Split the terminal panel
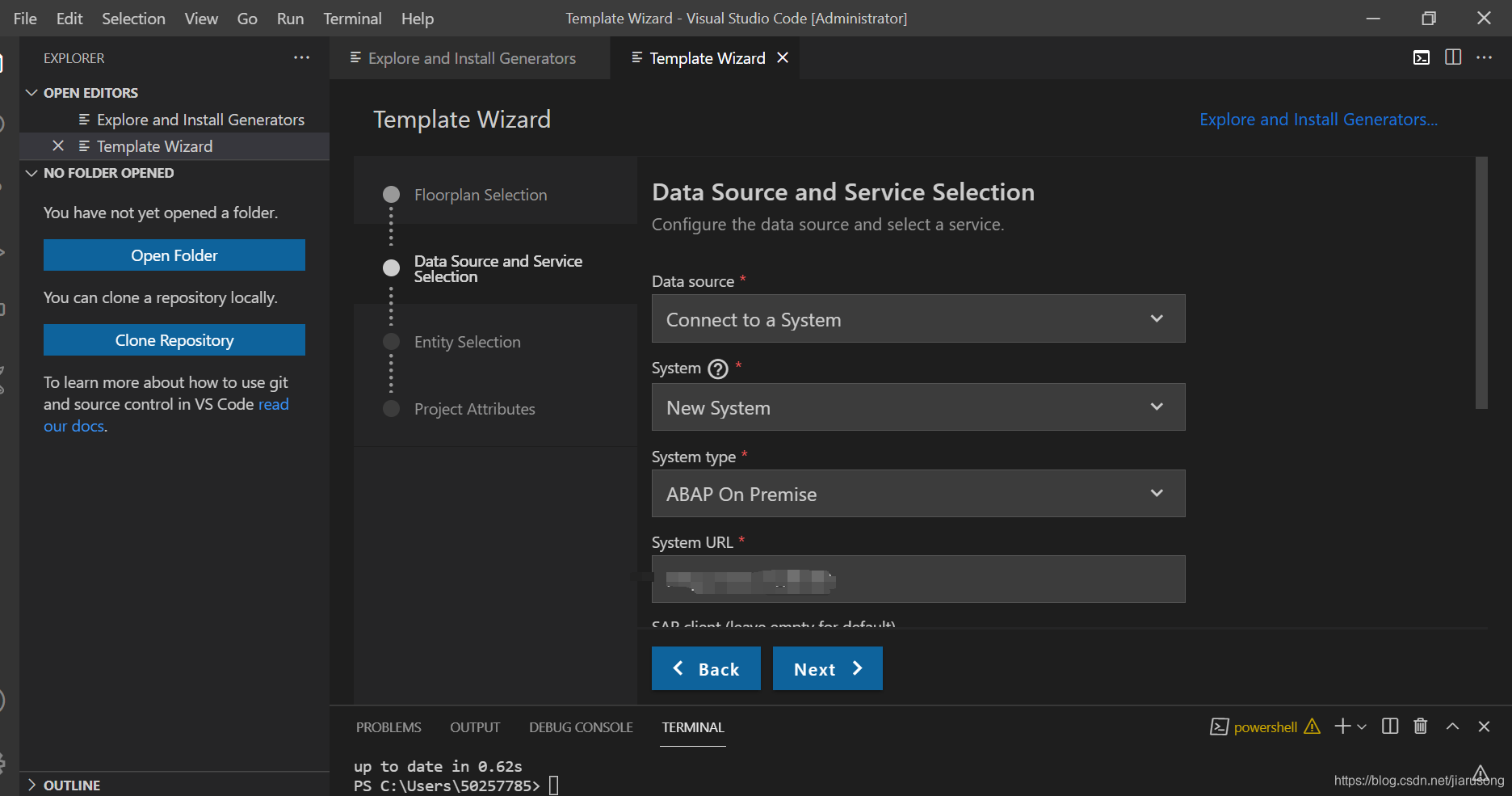Viewport: 1512px width, 796px height. pyautogui.click(x=1390, y=727)
